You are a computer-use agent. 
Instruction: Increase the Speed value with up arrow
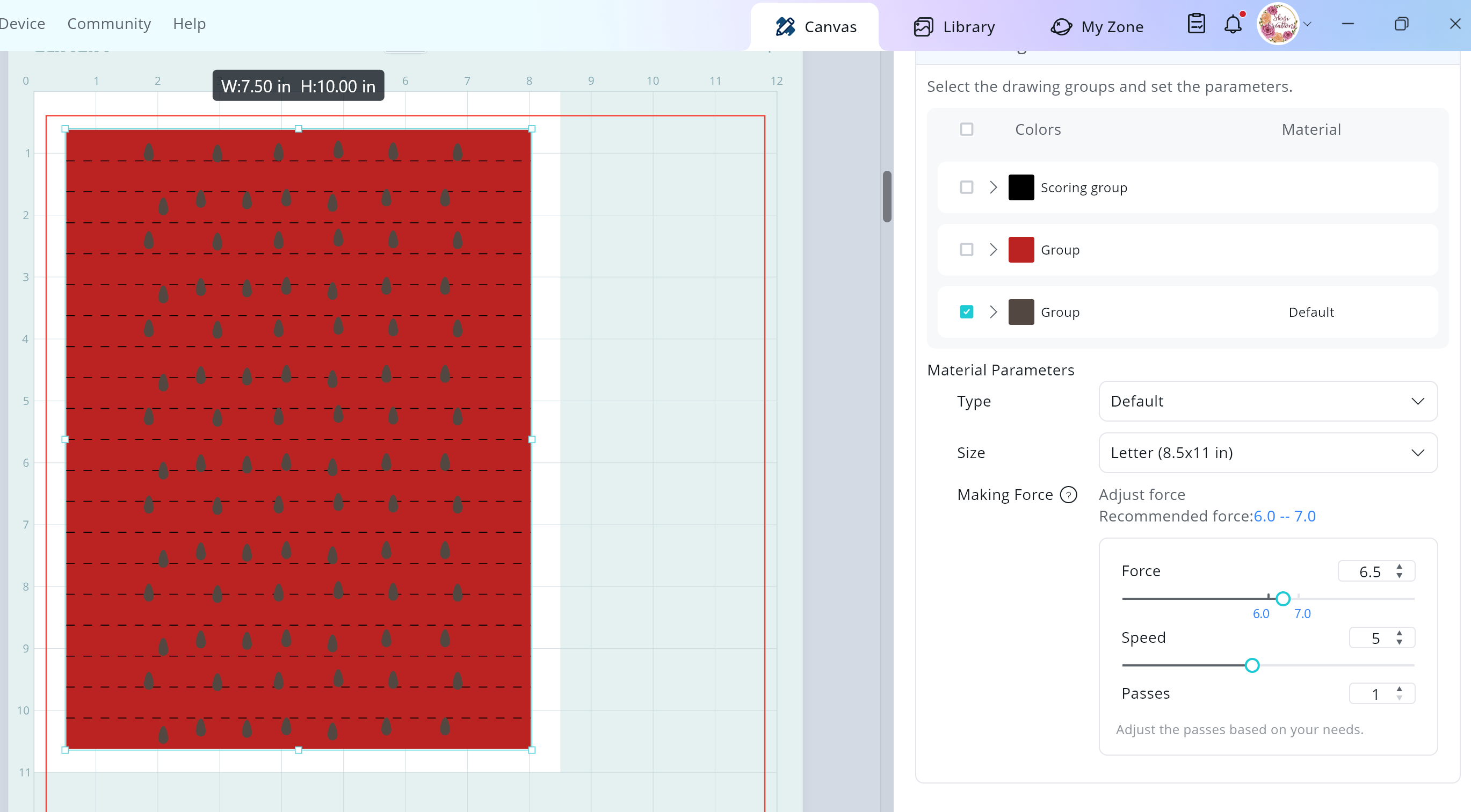coord(1399,633)
